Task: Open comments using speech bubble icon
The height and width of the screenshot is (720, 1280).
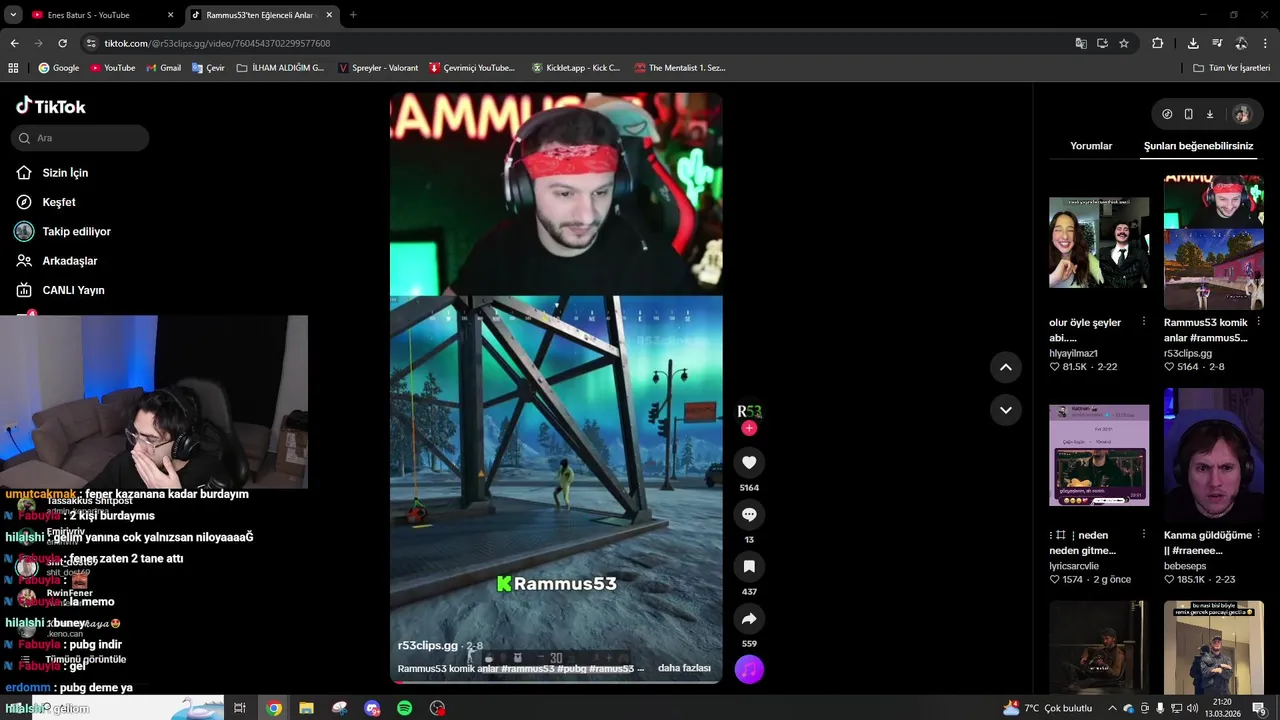Action: pyautogui.click(x=749, y=514)
